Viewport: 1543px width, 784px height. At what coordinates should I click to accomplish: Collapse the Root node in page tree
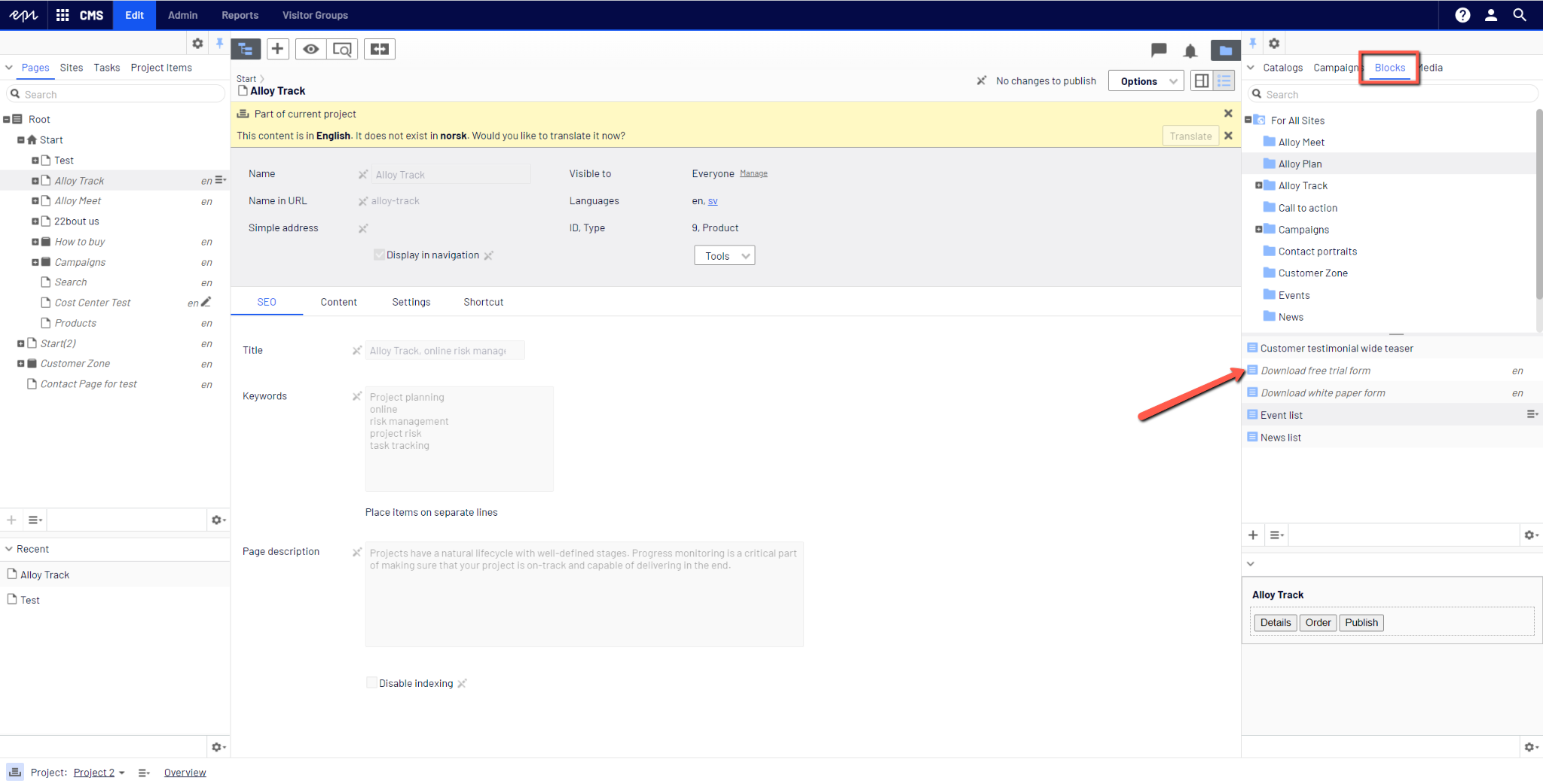click(7, 119)
